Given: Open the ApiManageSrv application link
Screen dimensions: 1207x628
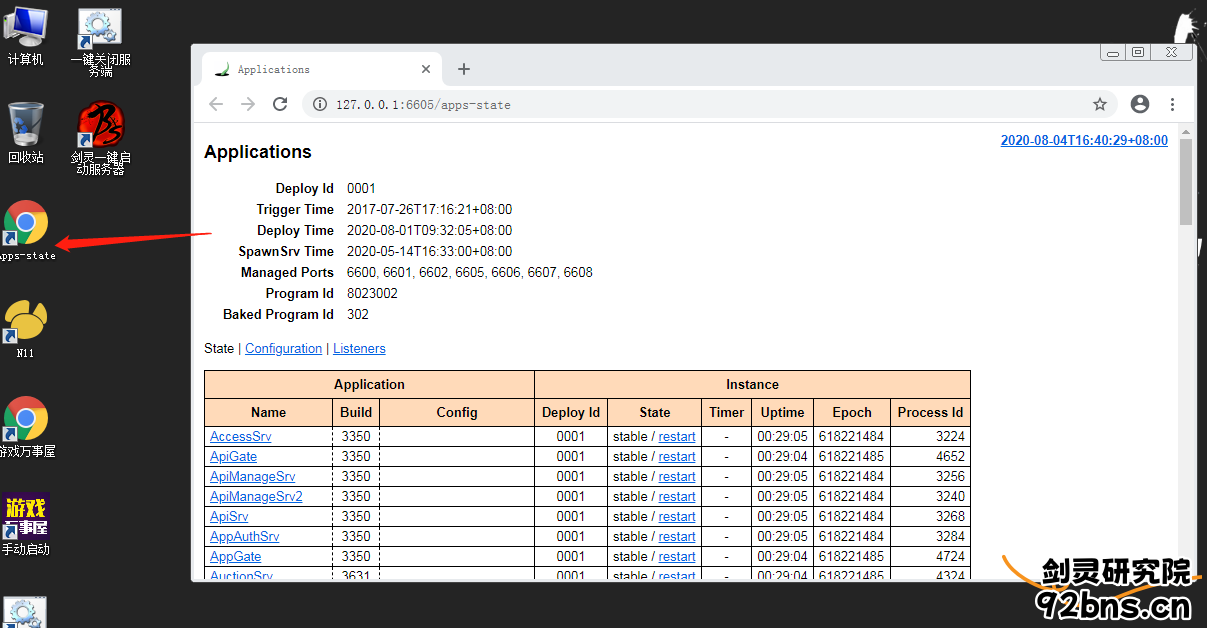Looking at the screenshot, I should (252, 477).
